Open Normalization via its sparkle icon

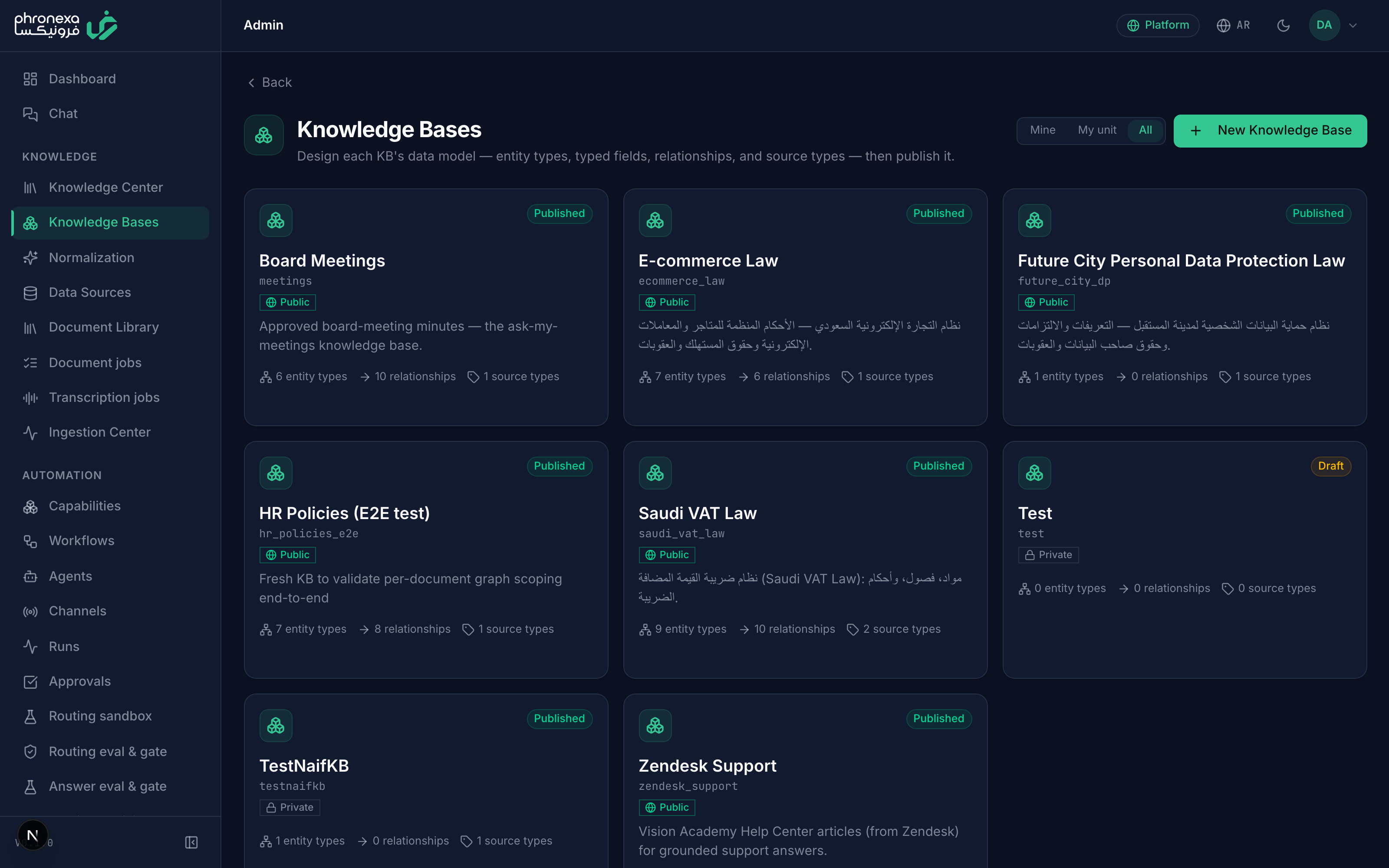click(30, 258)
